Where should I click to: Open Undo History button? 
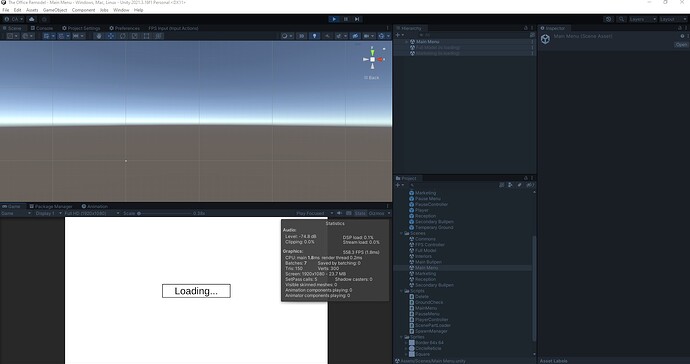(609, 19)
